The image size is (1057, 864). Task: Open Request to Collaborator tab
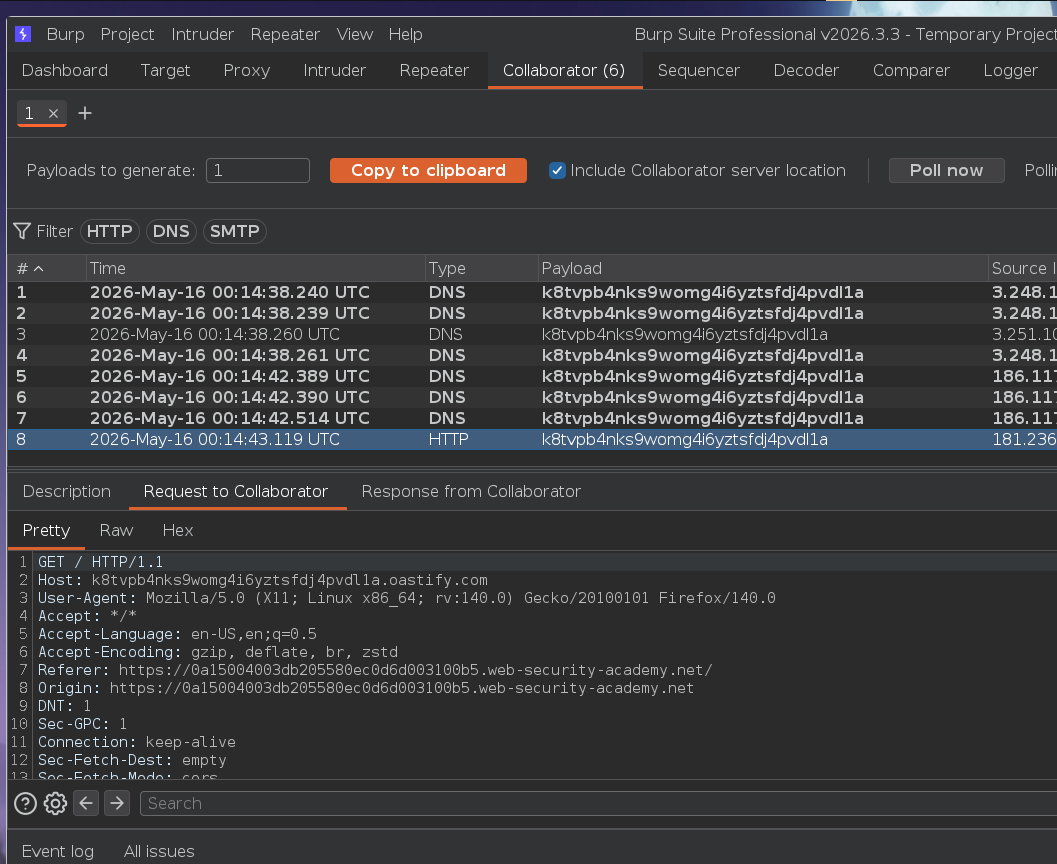(x=236, y=491)
